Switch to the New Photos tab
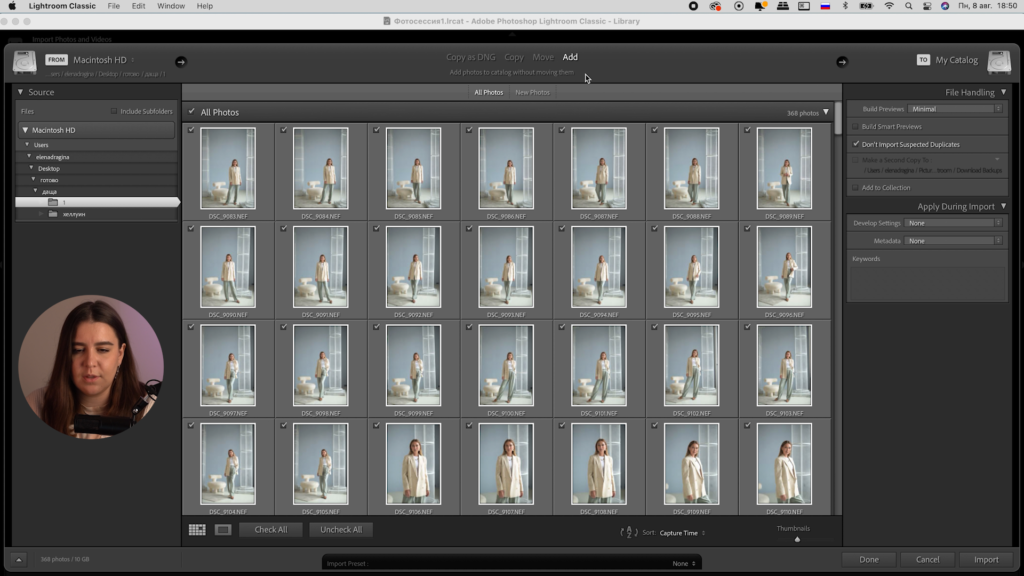The height and width of the screenshot is (576, 1024). (x=532, y=92)
